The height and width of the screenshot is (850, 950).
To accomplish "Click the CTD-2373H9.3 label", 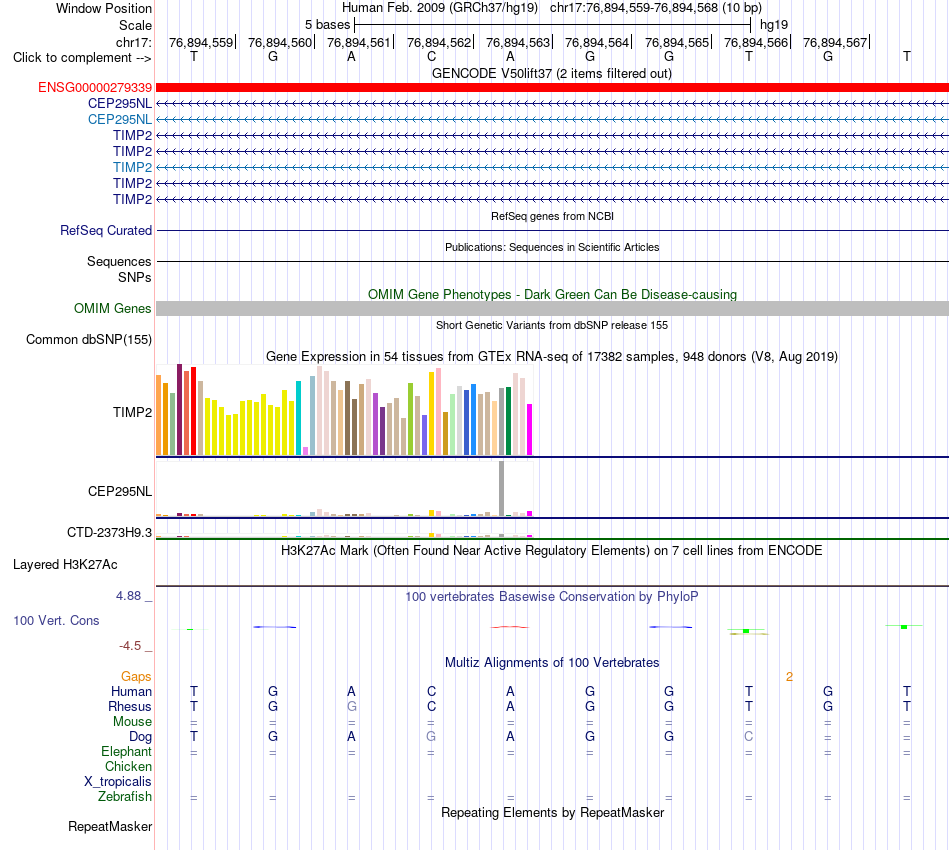I will point(109,533).
